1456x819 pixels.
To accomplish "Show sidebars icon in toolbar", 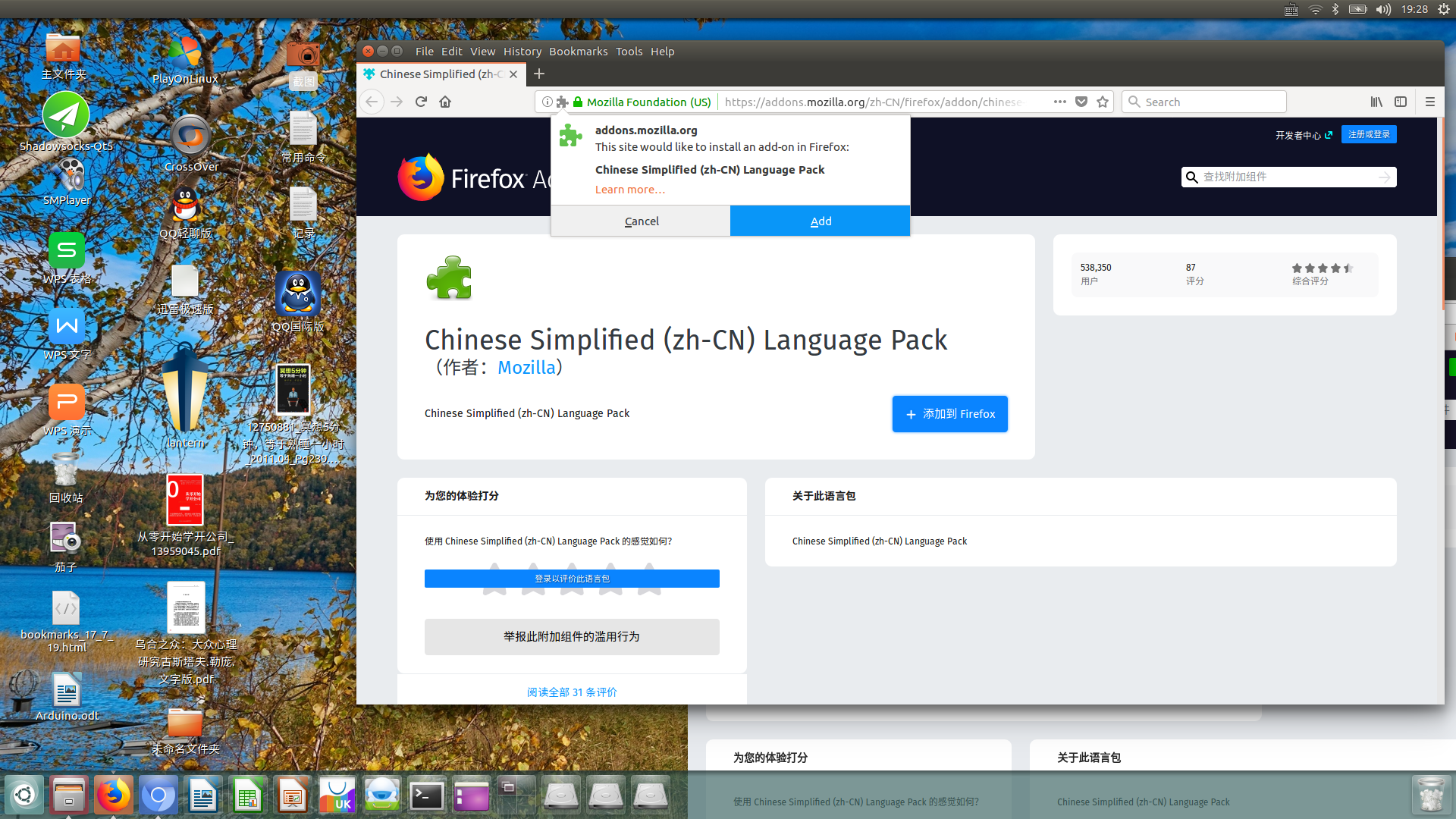I will click(x=1401, y=102).
